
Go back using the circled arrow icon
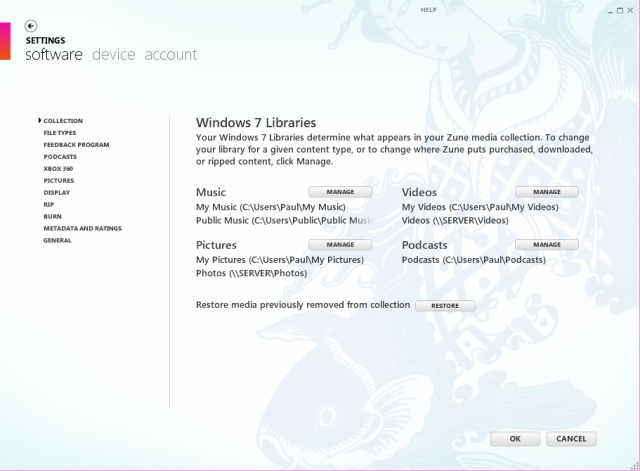31,26
